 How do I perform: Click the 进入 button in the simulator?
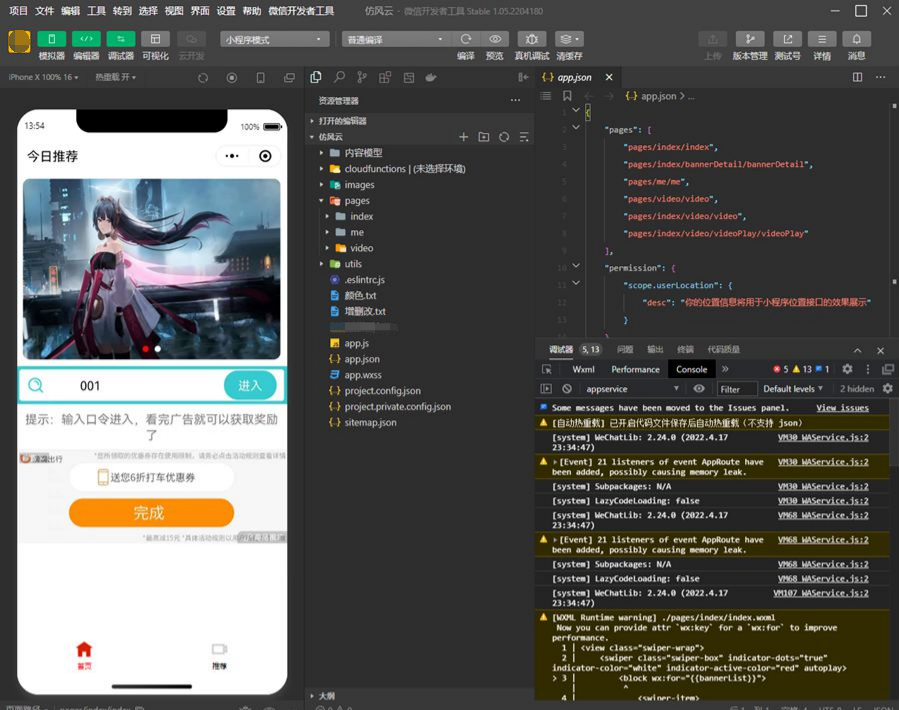(x=249, y=386)
